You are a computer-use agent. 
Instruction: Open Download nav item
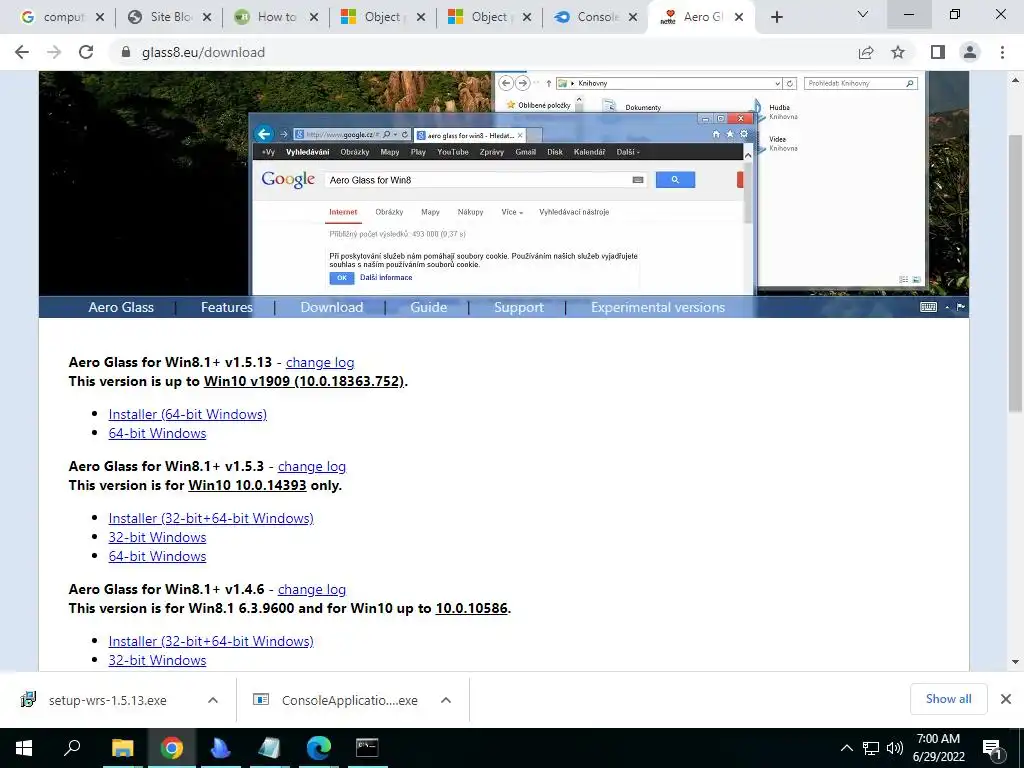(332, 307)
